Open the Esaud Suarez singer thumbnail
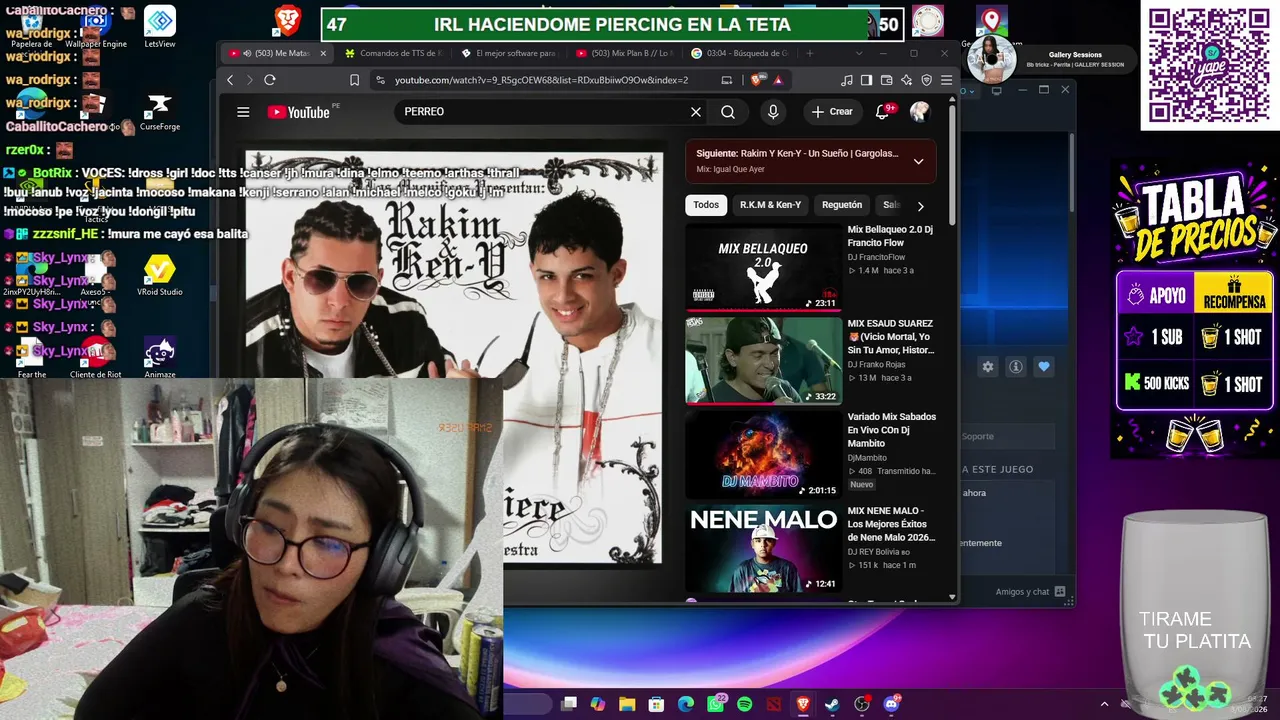The height and width of the screenshot is (720, 1280). coord(763,361)
